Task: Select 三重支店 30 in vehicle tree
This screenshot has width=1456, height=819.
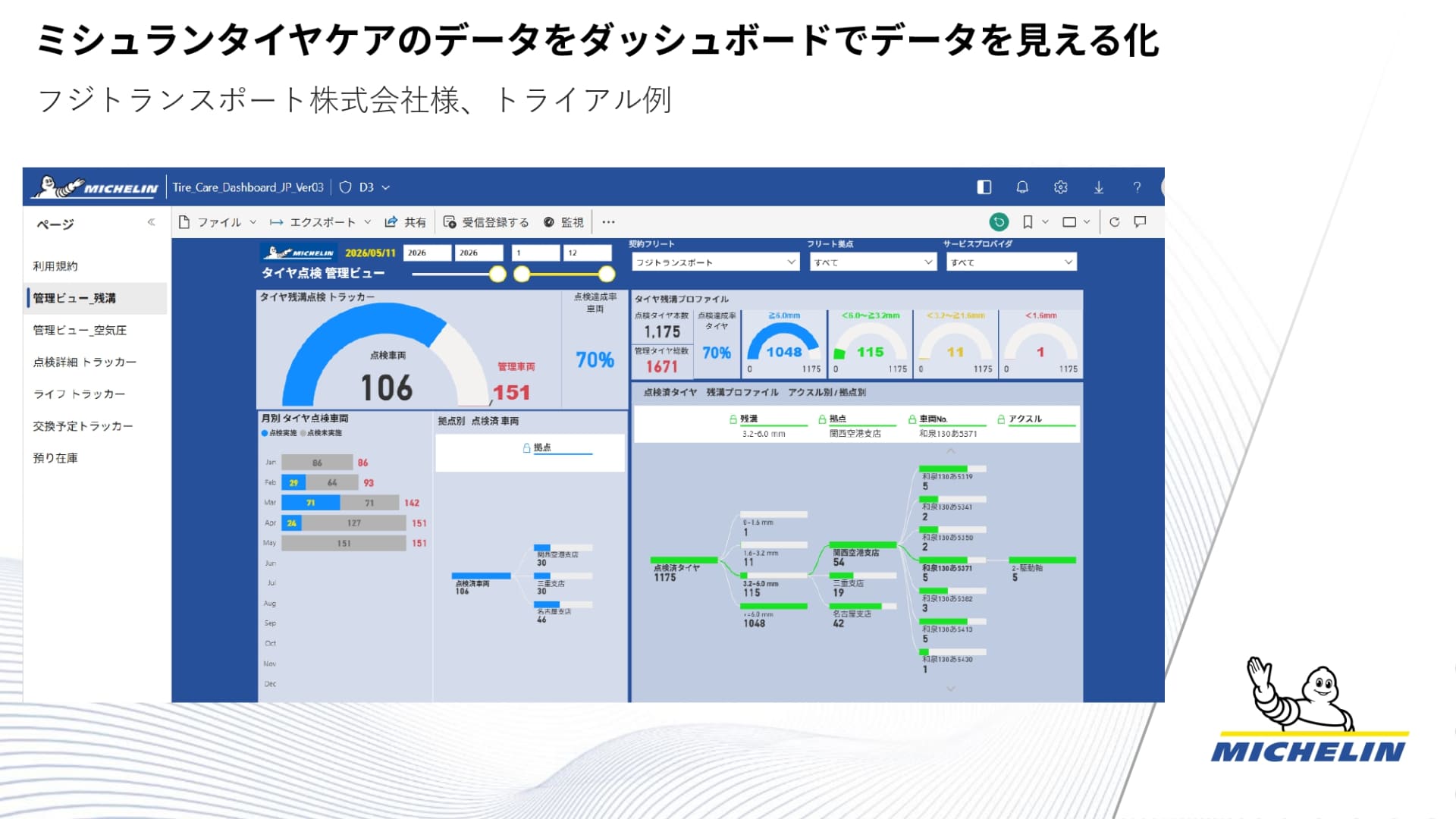Action: 563,584
